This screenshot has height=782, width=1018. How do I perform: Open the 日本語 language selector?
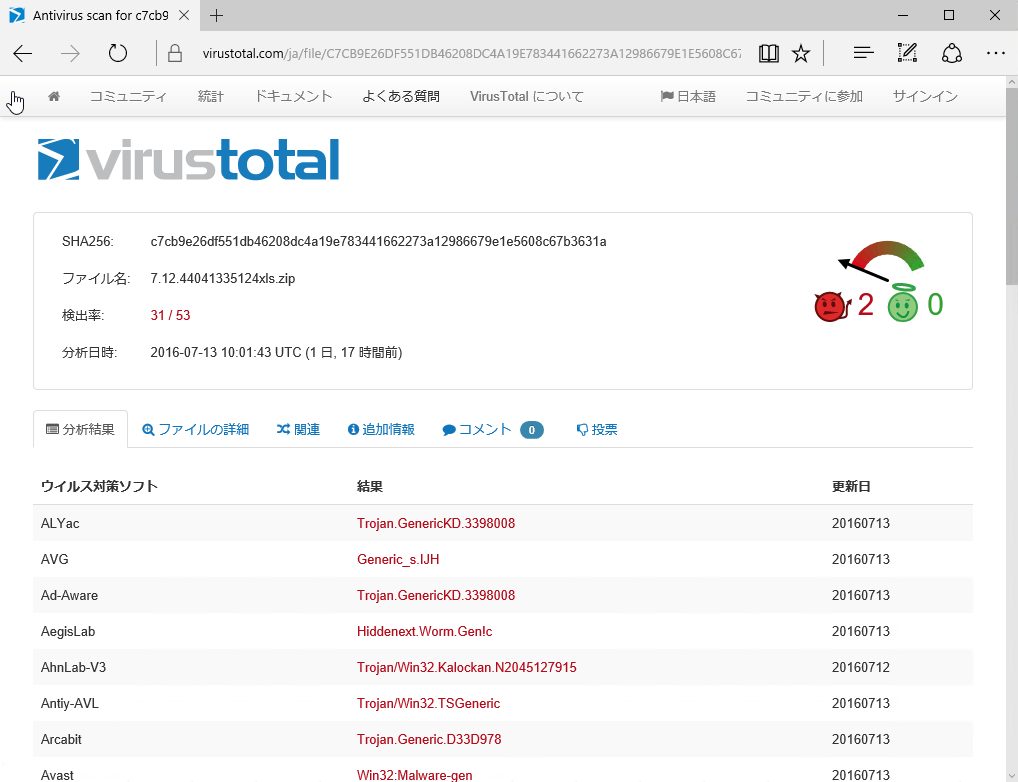click(688, 96)
